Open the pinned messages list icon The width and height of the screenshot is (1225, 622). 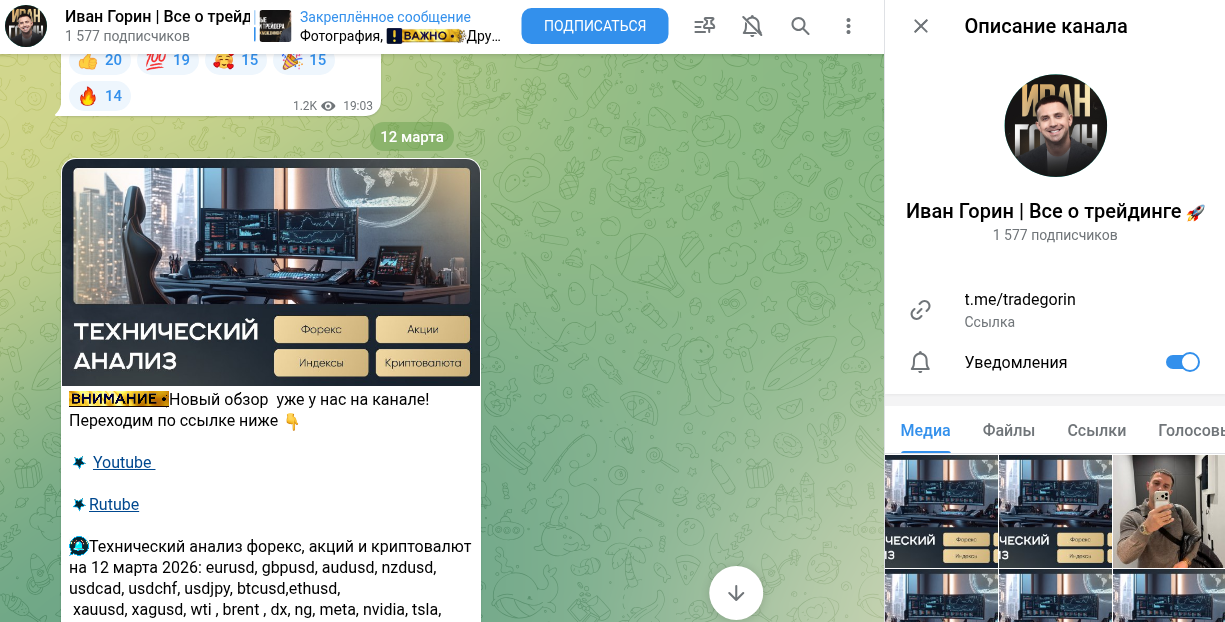704,27
